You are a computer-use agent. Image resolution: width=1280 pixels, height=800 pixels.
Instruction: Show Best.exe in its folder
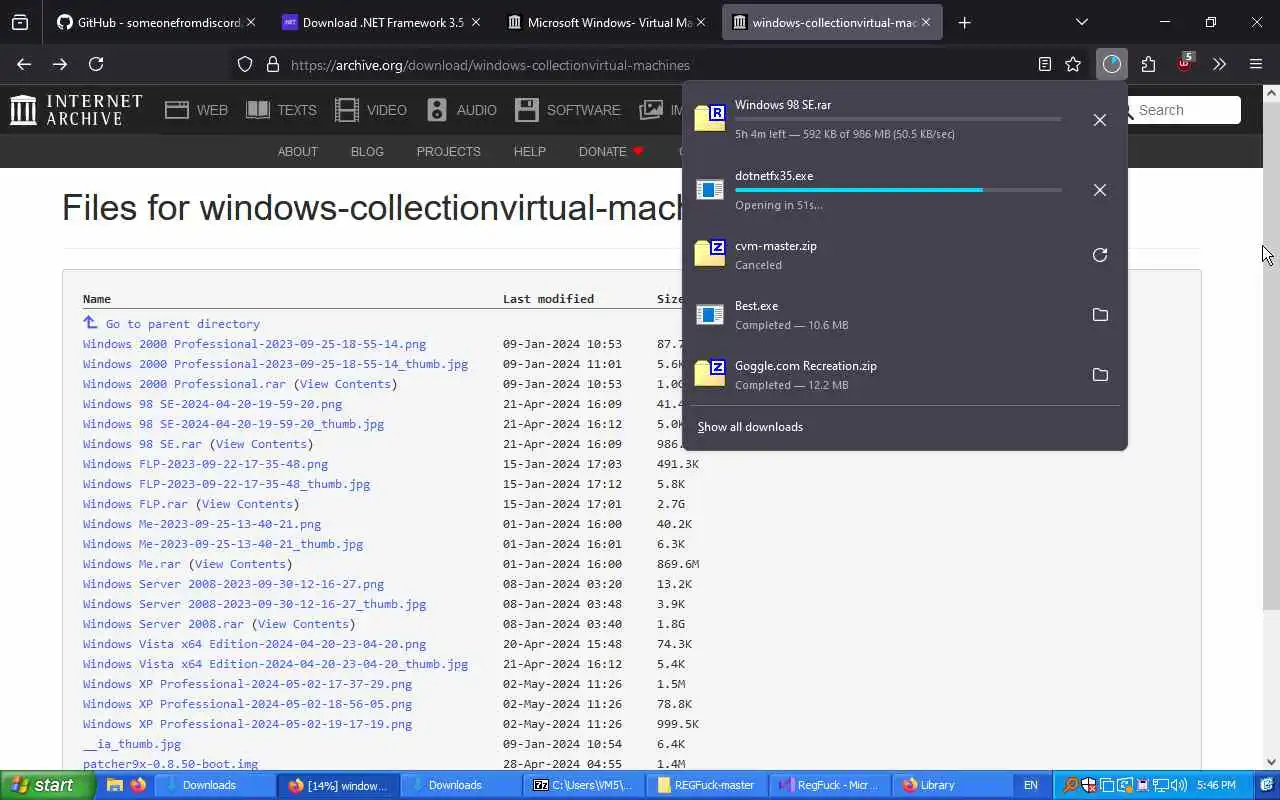[x=1100, y=315]
